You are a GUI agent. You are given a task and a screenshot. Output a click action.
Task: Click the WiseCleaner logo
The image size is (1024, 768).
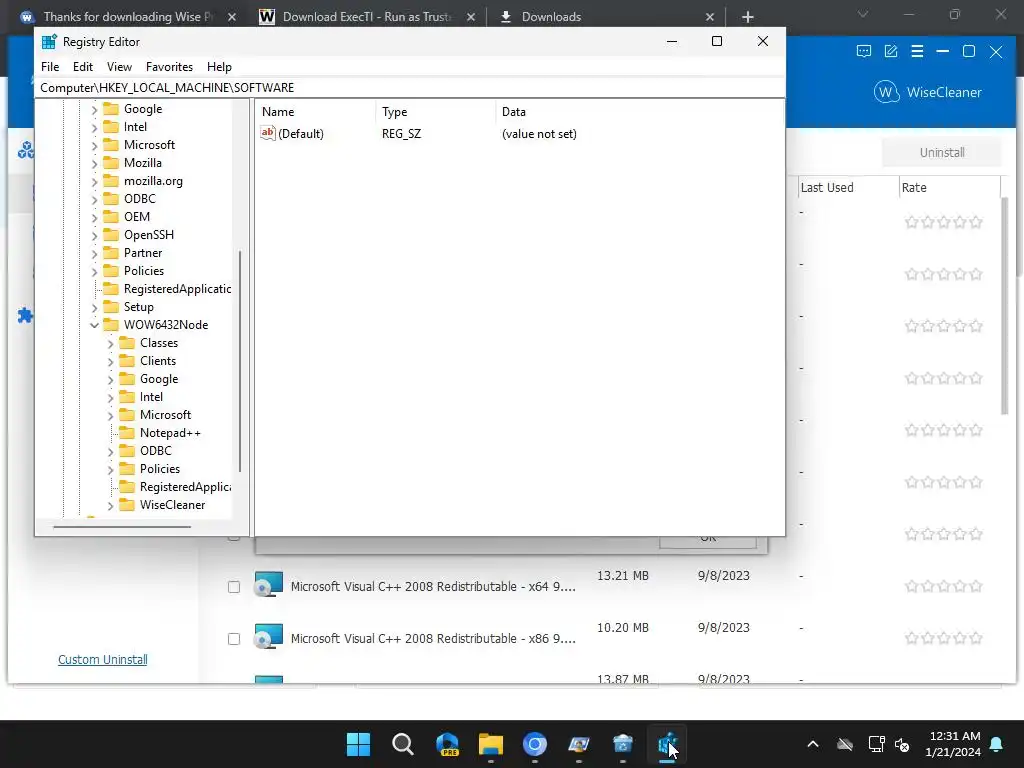coord(927,92)
